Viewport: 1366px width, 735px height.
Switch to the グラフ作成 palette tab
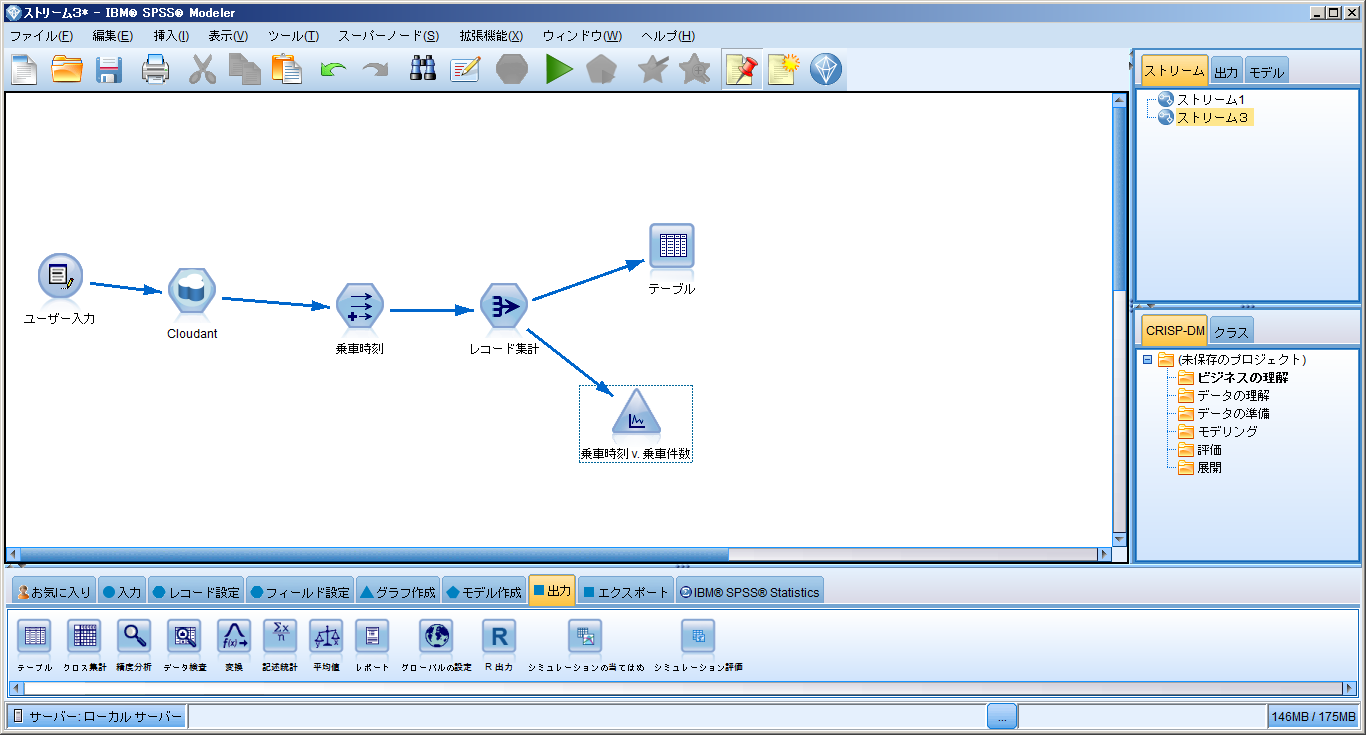pyautogui.click(x=397, y=592)
